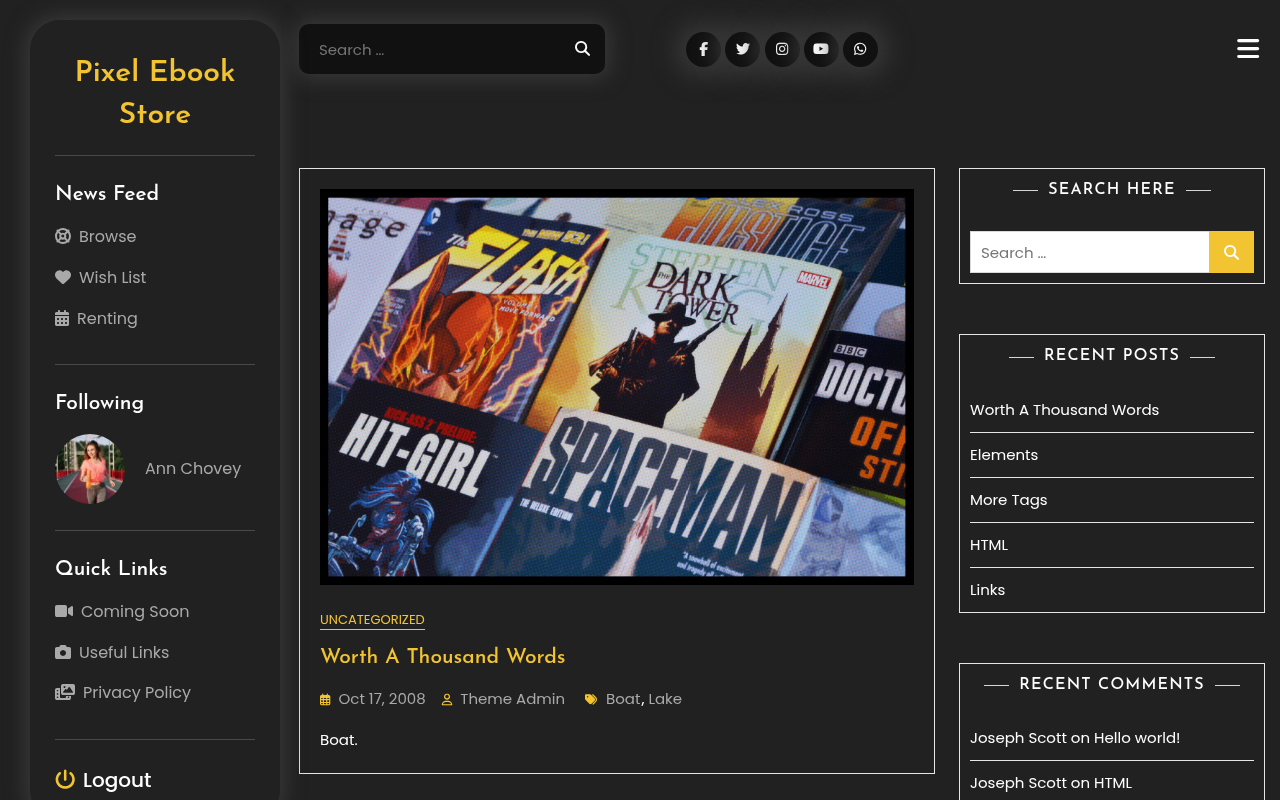Click the Following heading
Screen dimensions: 1280x800
[x=99, y=402]
